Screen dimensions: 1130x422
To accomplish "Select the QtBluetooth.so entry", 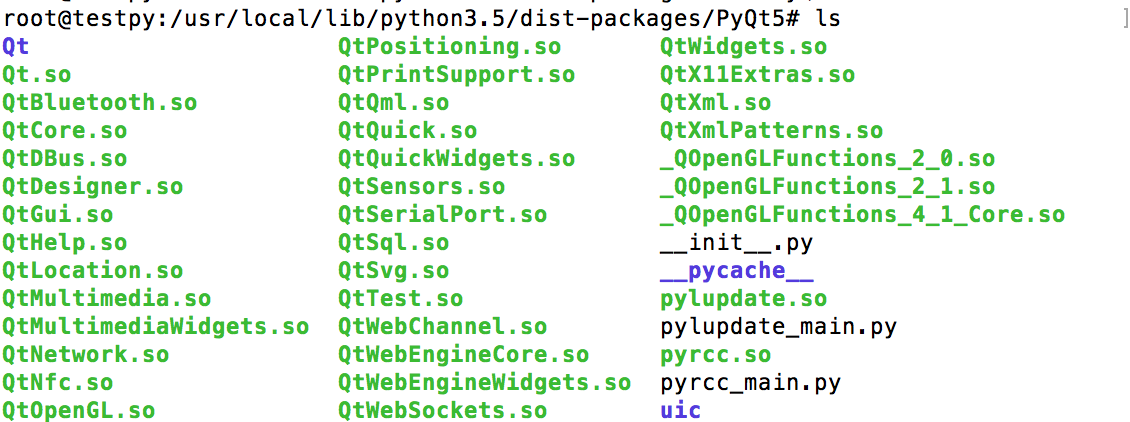I will 99,102.
